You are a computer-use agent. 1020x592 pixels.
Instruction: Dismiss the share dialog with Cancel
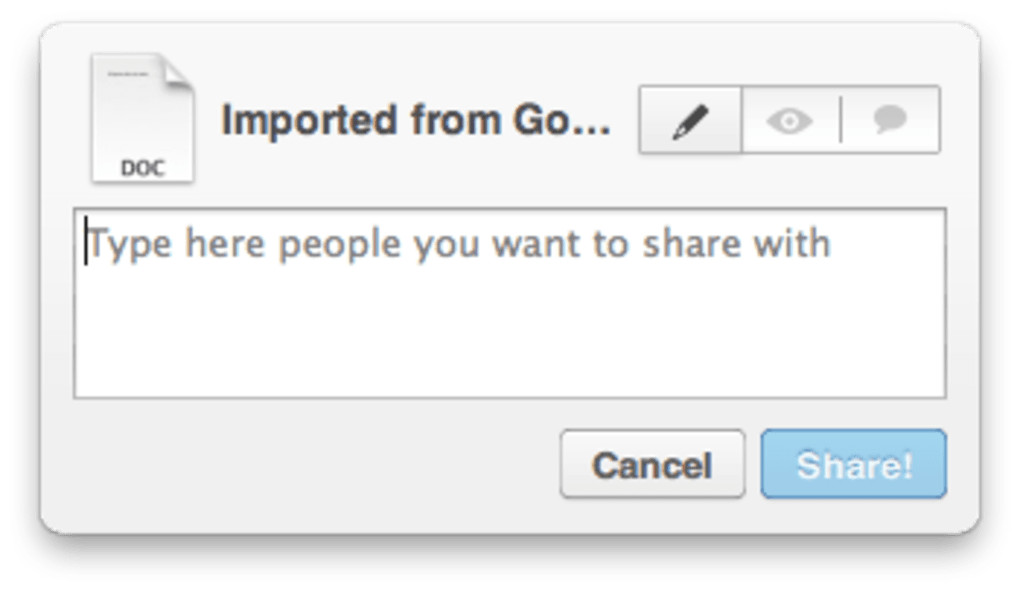(x=652, y=464)
